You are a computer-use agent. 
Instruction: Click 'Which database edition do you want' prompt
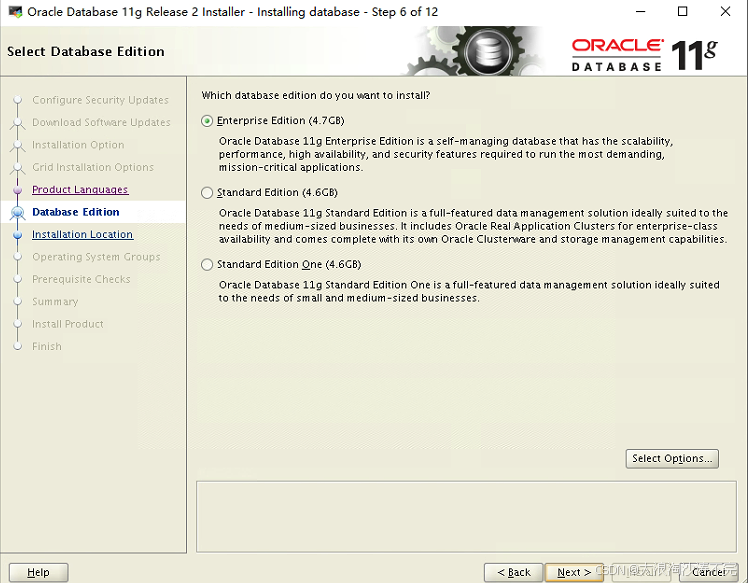click(316, 95)
